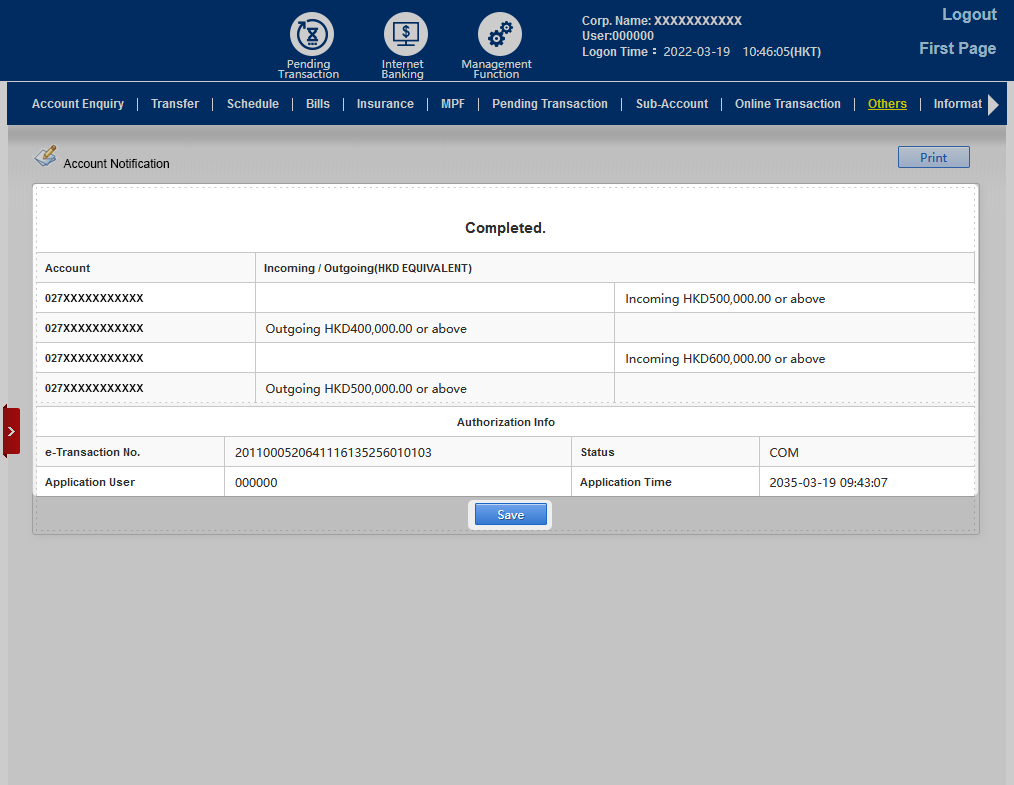Click the Corp. Name text
Viewport: 1014px width, 785px height.
662,21
